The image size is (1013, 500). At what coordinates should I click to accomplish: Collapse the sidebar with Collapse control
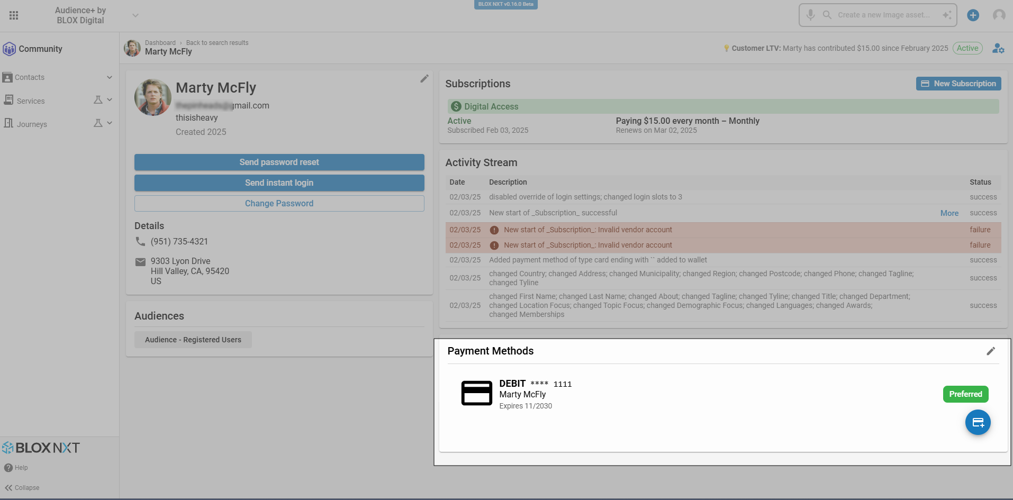point(22,488)
